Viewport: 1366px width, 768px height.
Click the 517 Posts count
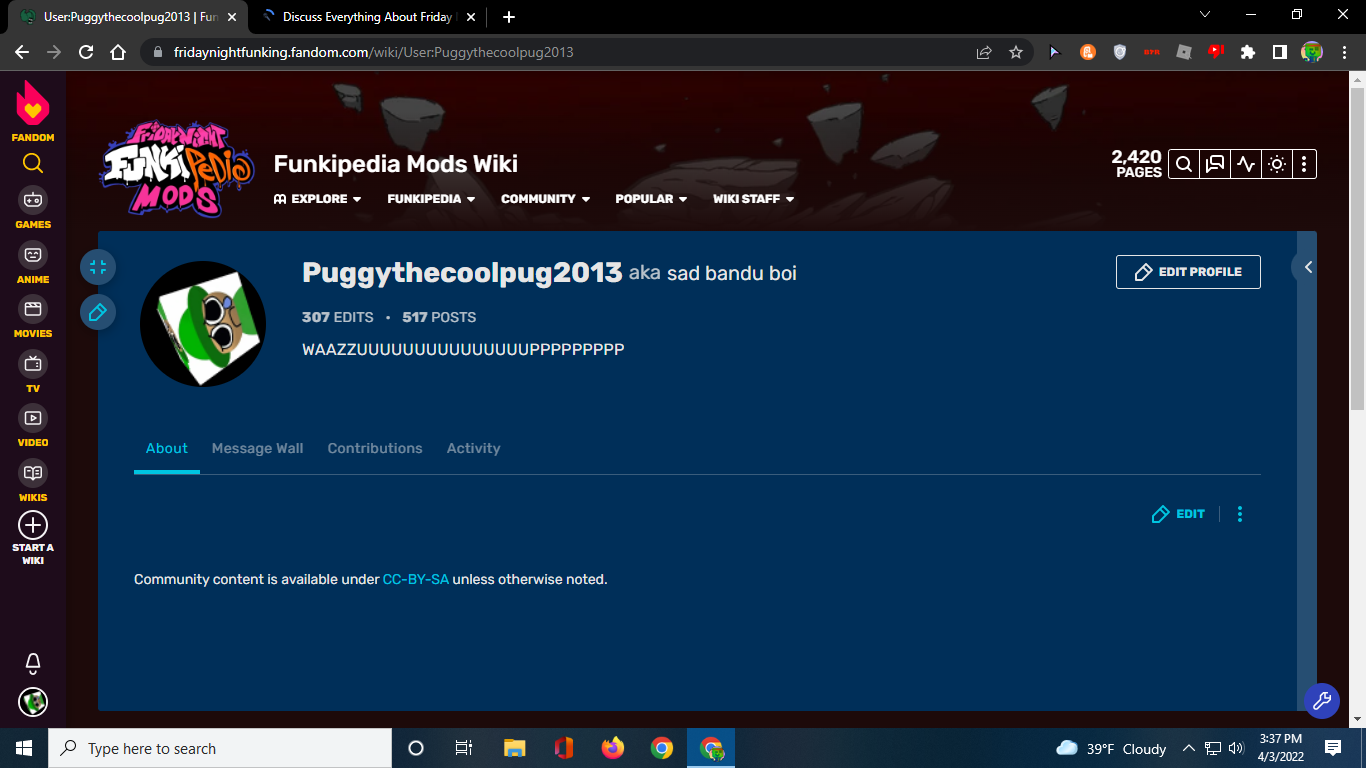439,317
